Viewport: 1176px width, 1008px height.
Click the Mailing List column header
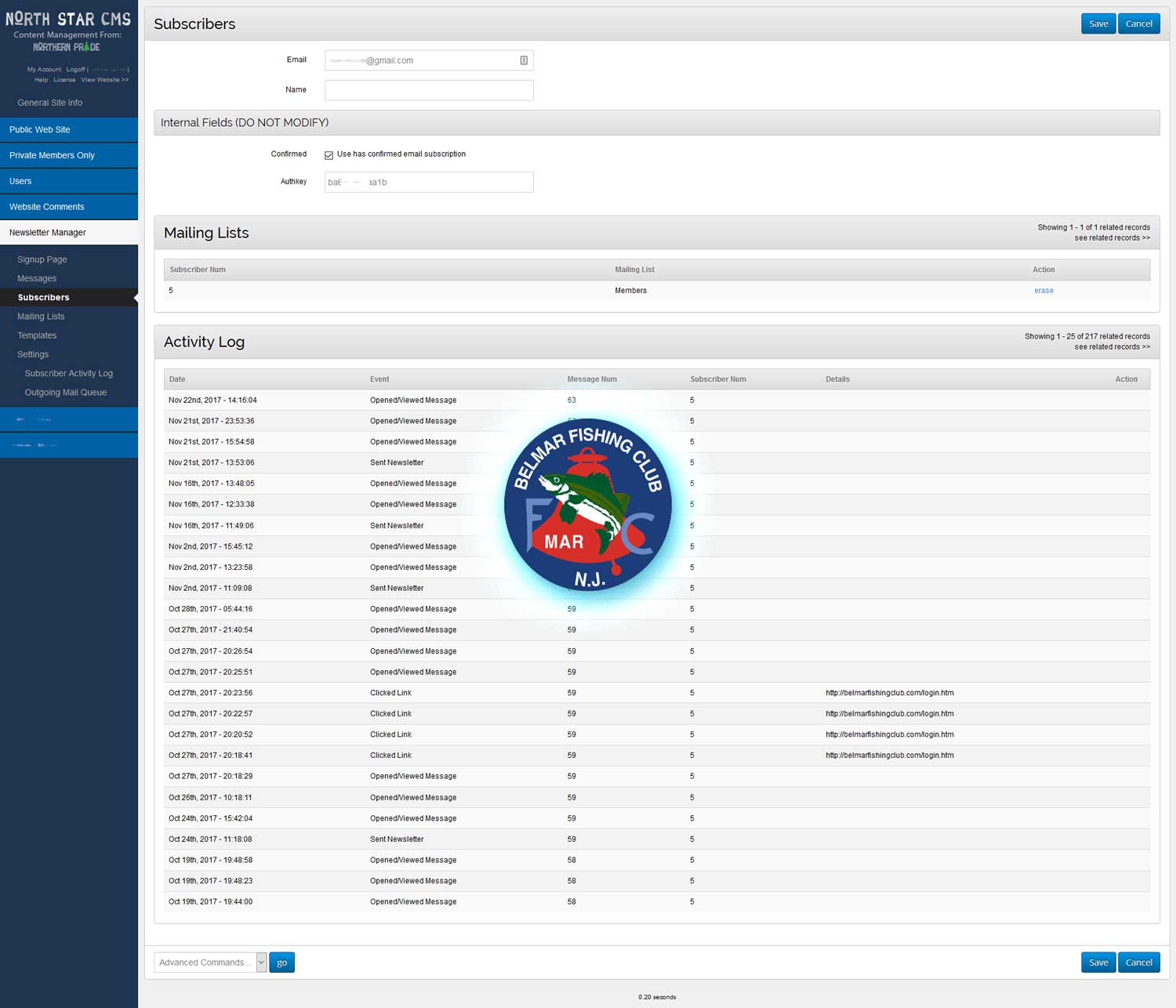point(634,270)
